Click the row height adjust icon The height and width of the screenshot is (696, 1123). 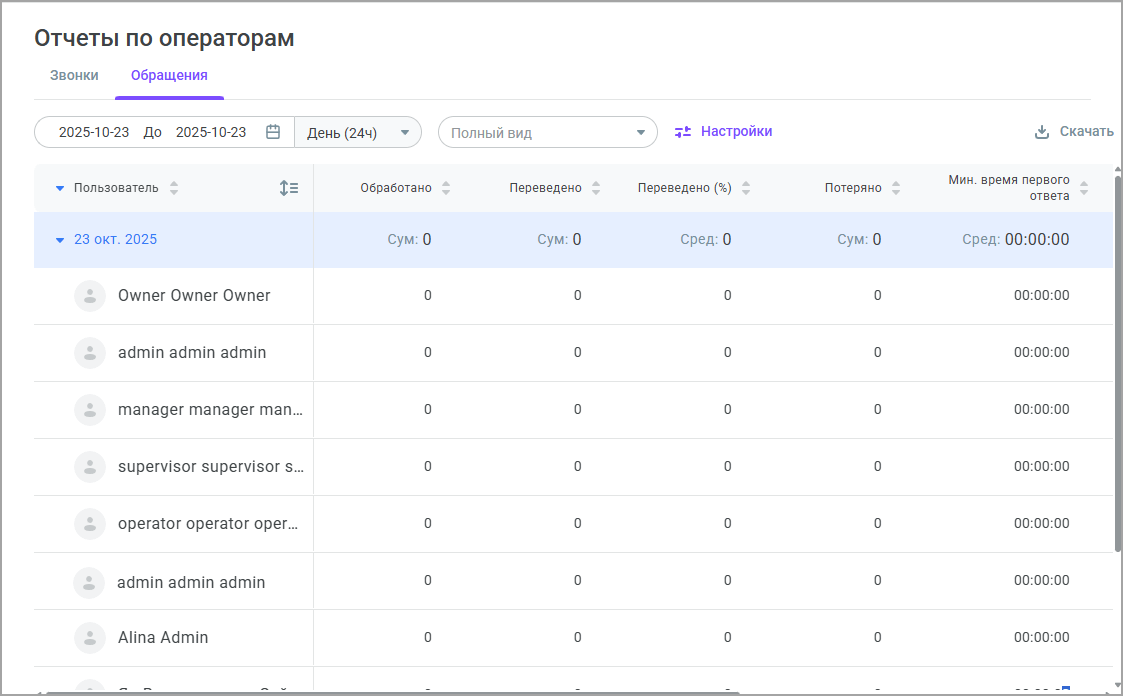pyautogui.click(x=289, y=188)
